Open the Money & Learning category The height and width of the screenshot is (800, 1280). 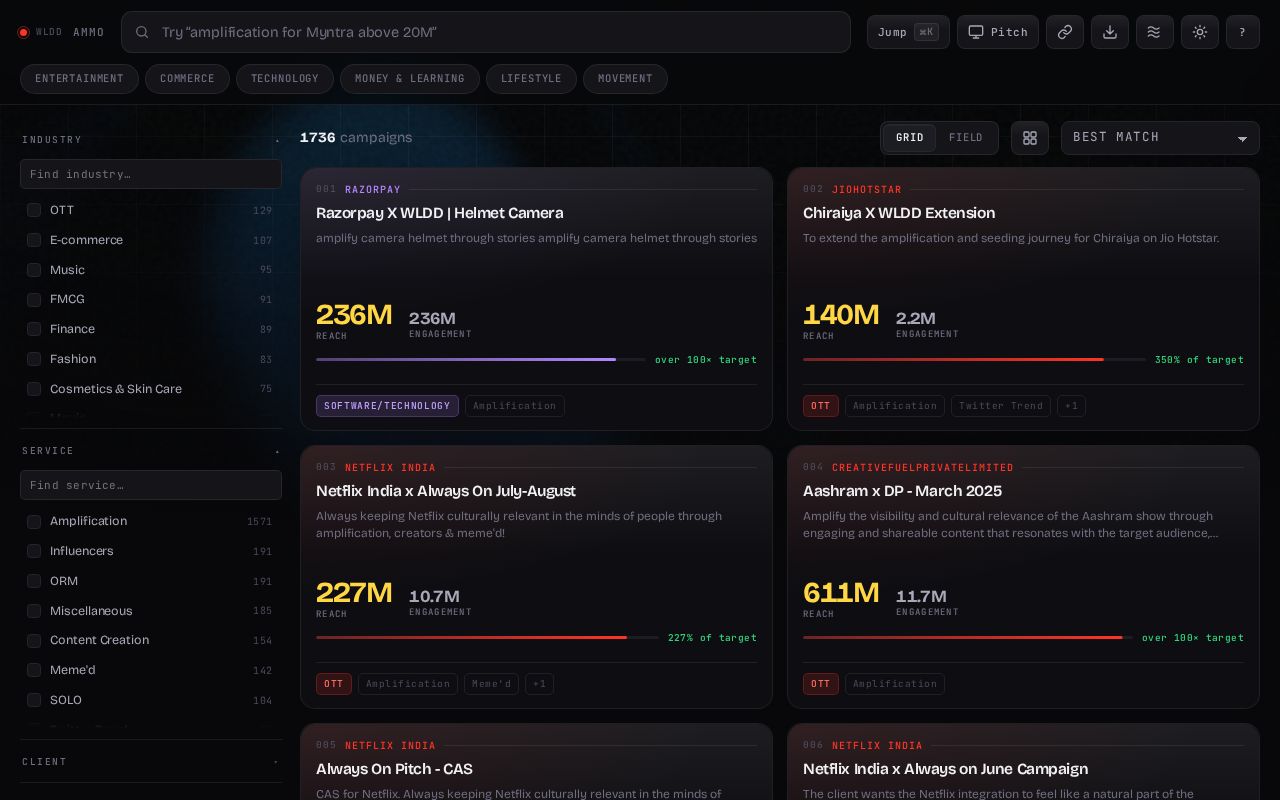(410, 79)
